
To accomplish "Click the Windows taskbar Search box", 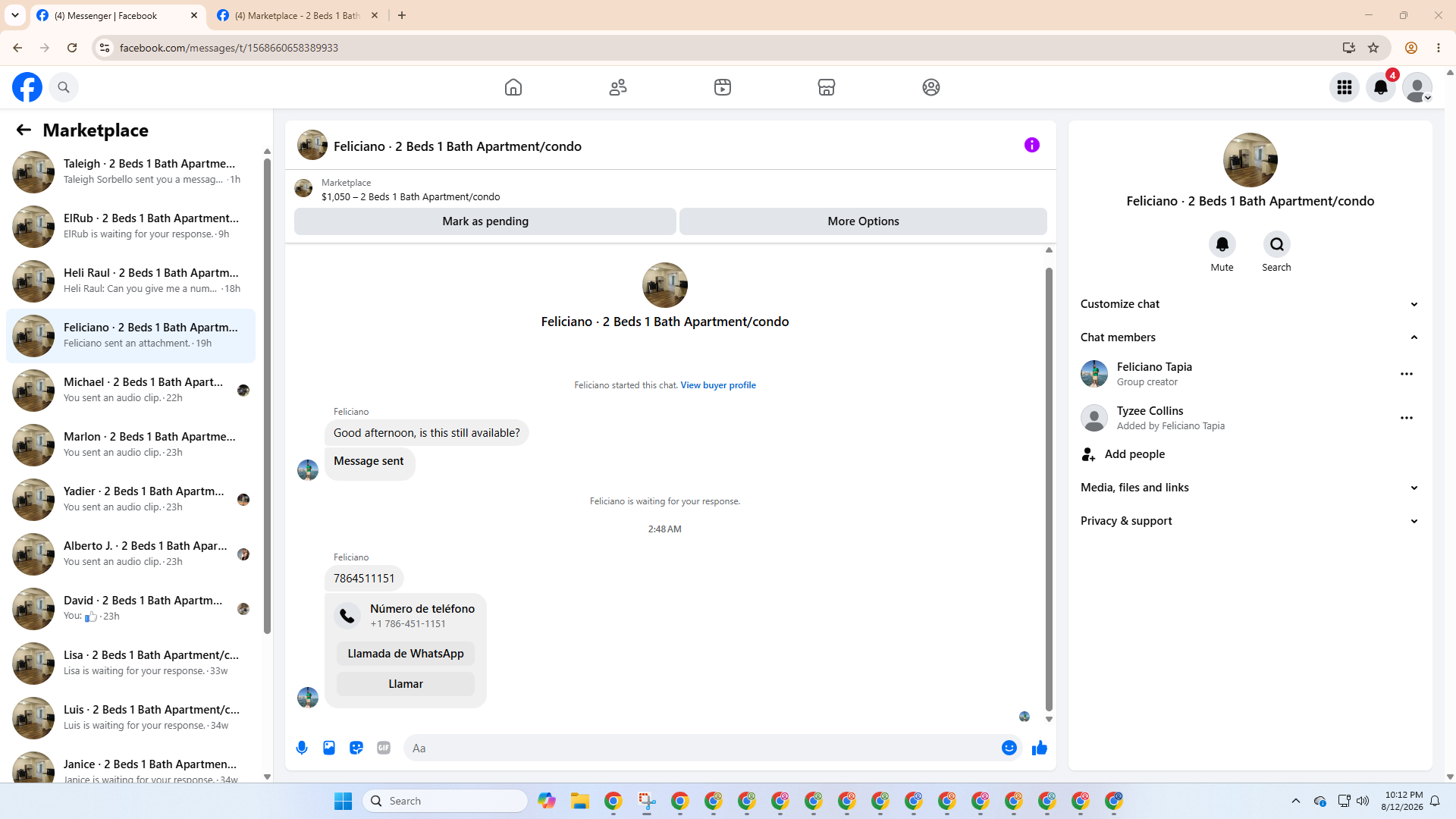I will [x=445, y=801].
